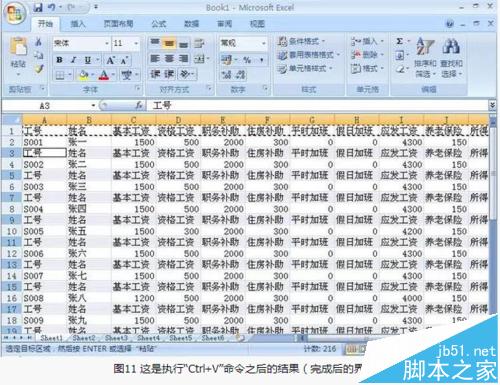Screen dimensions: 500x385
Task: Increase decimal places
Action: (x=227, y=75)
